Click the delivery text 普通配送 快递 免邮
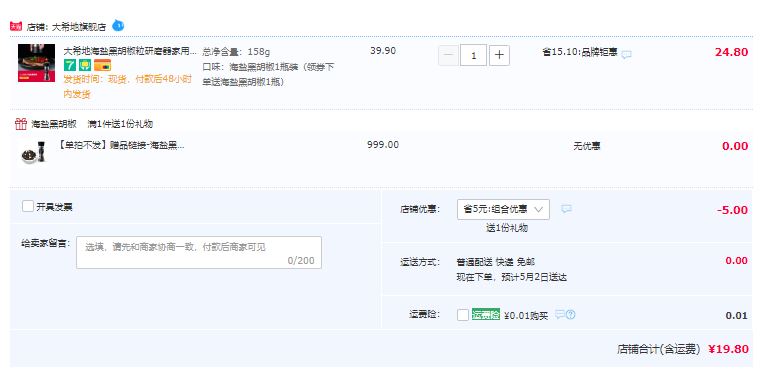This screenshot has width=777, height=367. pyautogui.click(x=496, y=262)
